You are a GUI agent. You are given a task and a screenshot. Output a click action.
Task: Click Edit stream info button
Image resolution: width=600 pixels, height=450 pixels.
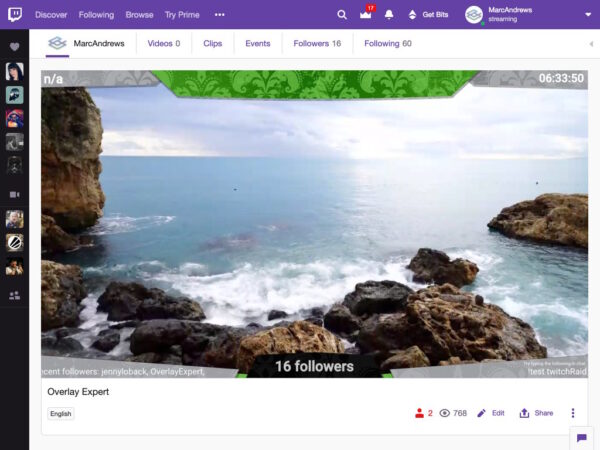490,413
